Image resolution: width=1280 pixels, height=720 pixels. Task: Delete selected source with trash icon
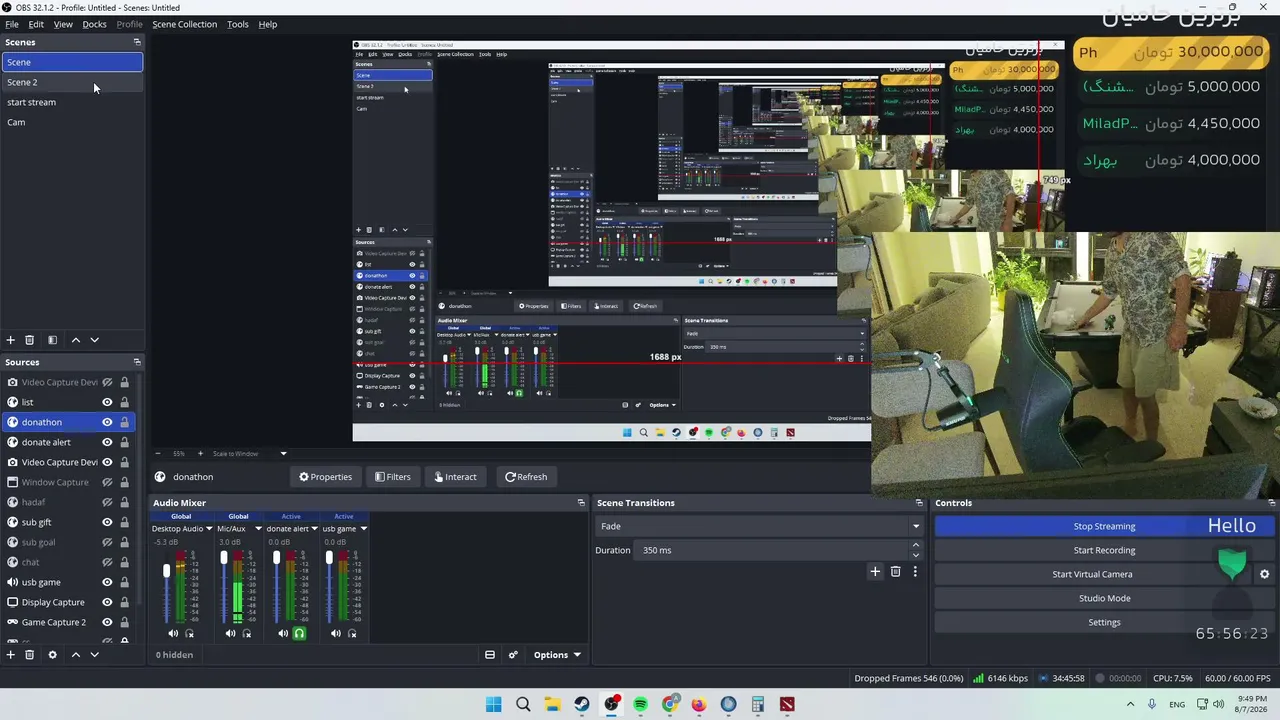[29, 655]
